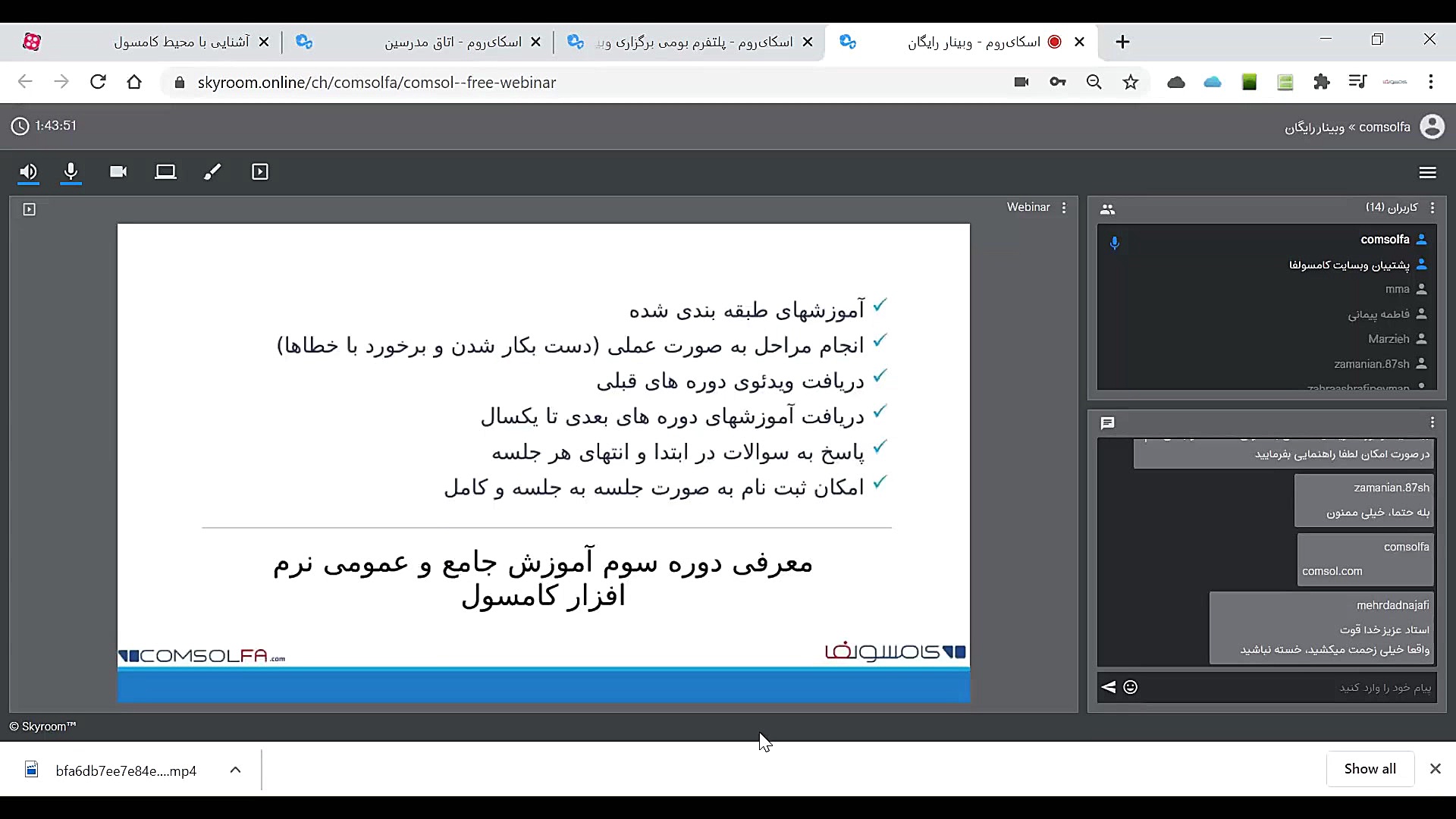
Task: Click the users panel people icon
Action: [x=1107, y=209]
